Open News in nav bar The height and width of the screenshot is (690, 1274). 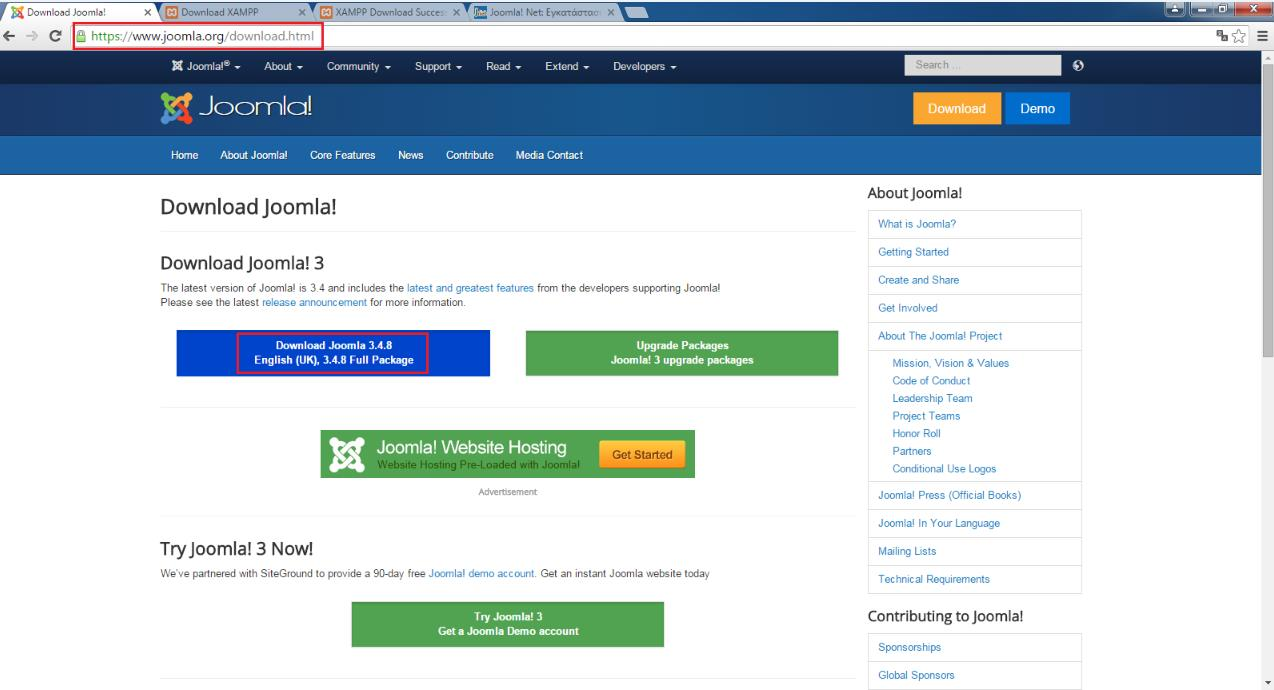[411, 155]
